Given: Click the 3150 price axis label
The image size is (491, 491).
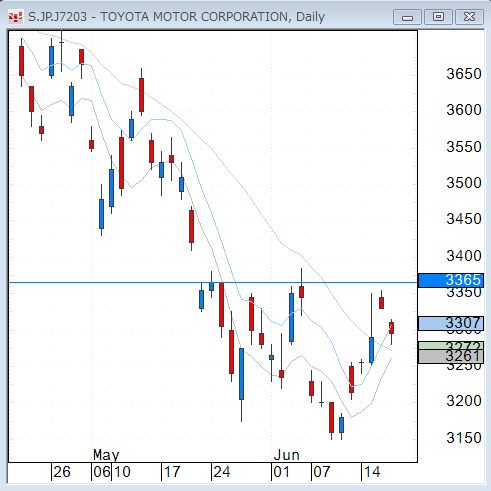Looking at the screenshot, I should pos(464,438).
